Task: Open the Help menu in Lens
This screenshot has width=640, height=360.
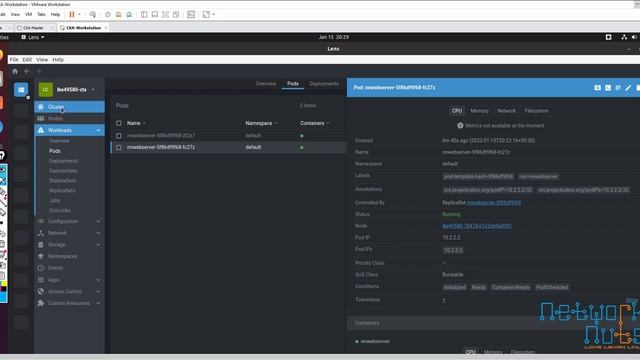Action: tap(58, 60)
